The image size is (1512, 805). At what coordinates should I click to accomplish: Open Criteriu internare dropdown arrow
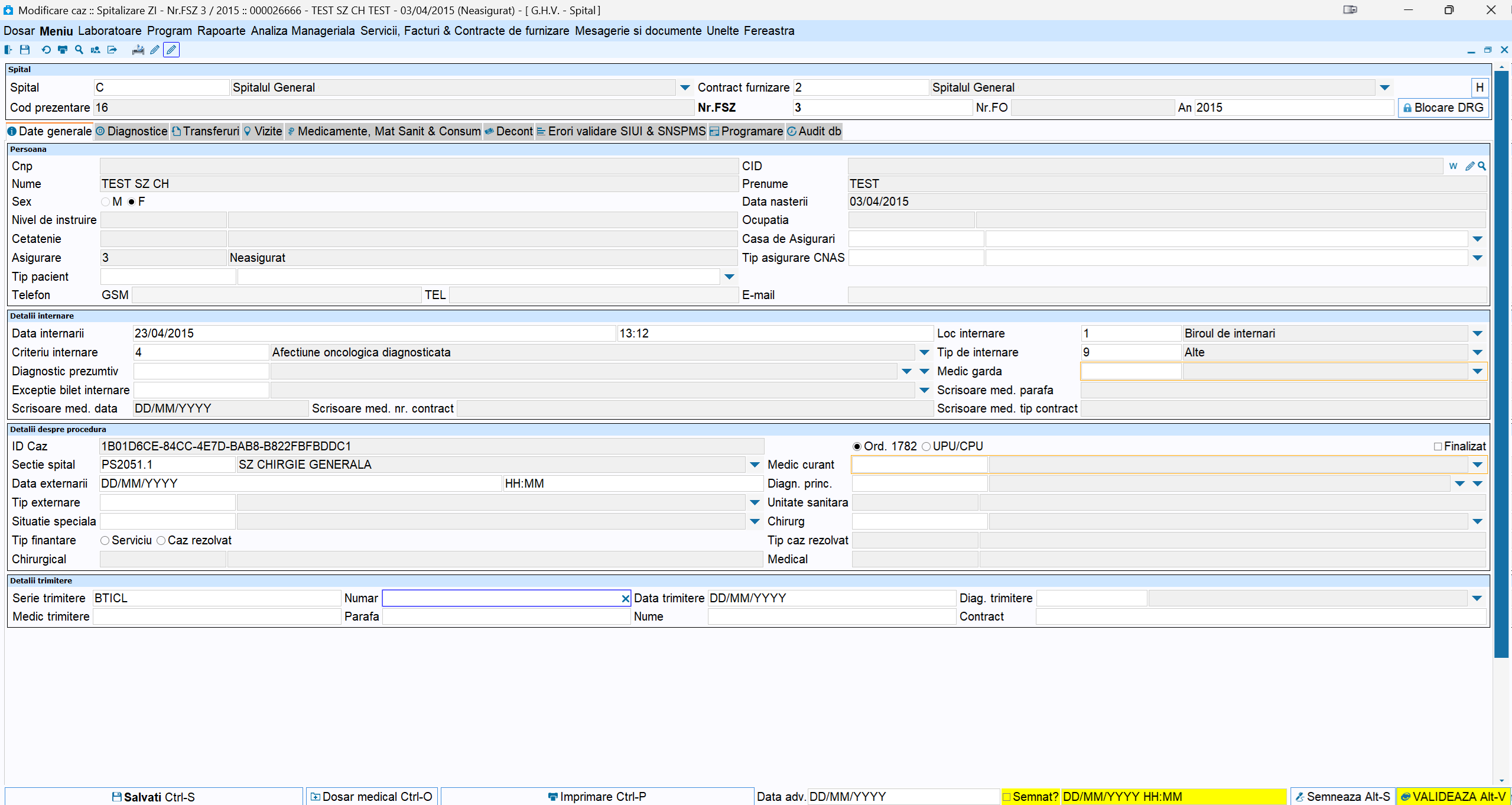(x=924, y=352)
